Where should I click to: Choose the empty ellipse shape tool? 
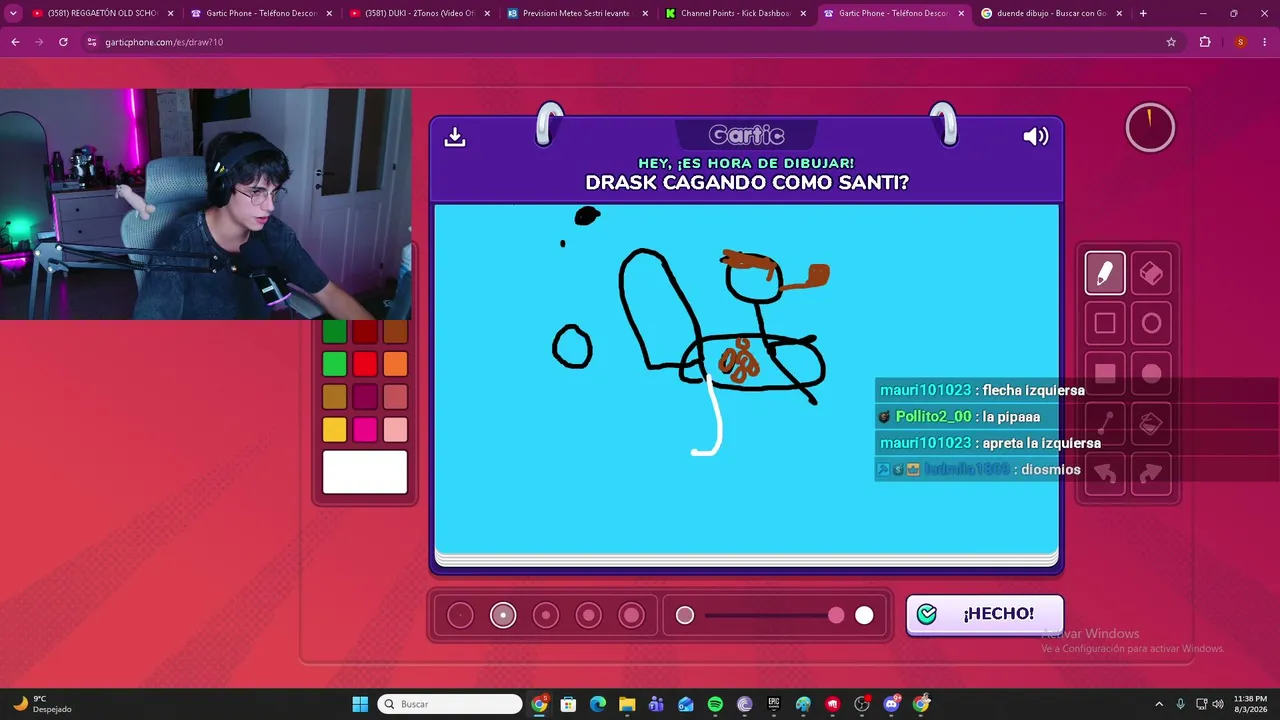(1151, 323)
